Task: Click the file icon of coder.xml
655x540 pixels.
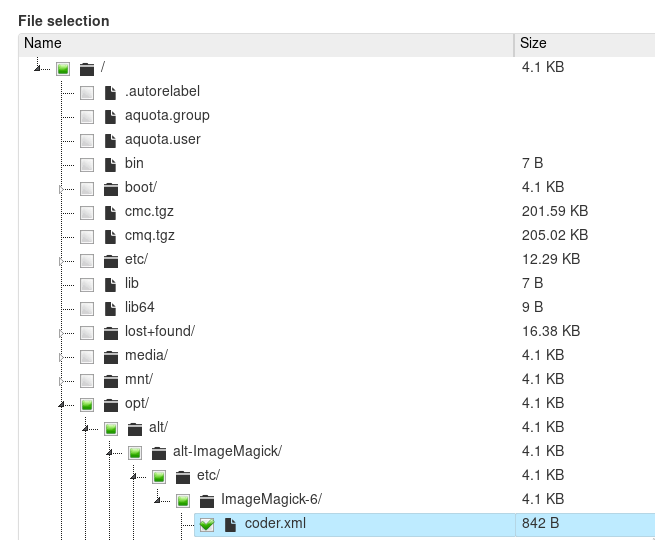Action: [231, 524]
